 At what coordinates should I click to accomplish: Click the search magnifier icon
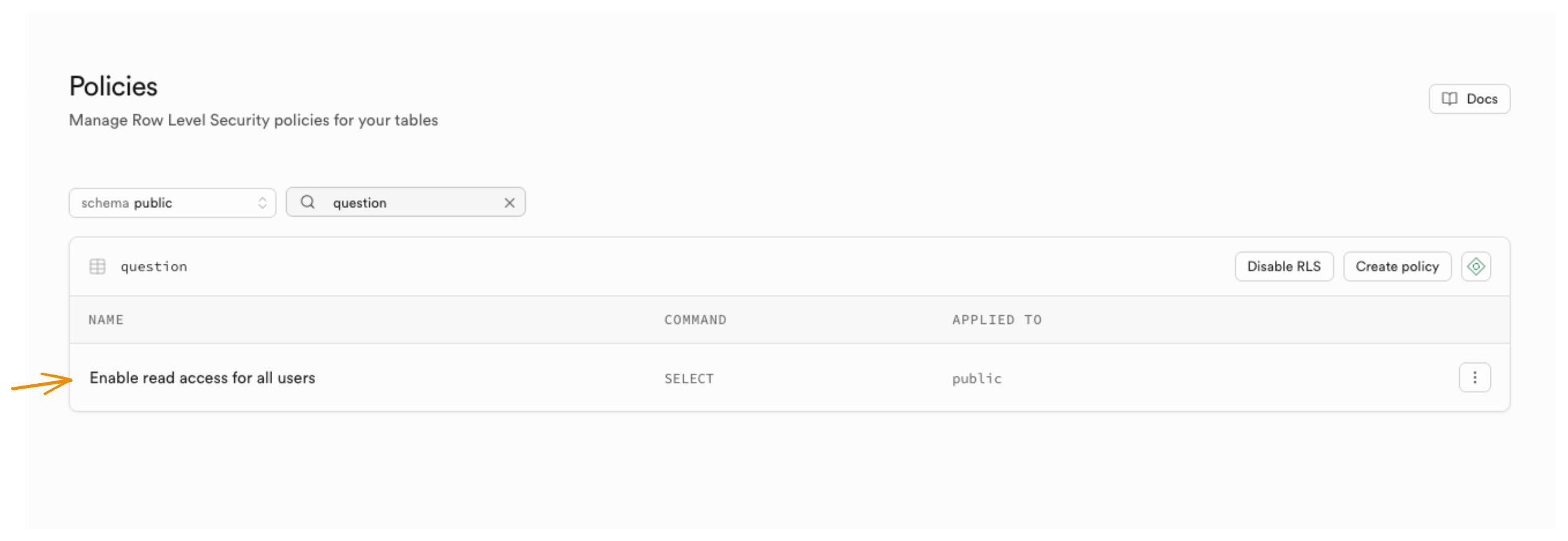(x=308, y=202)
